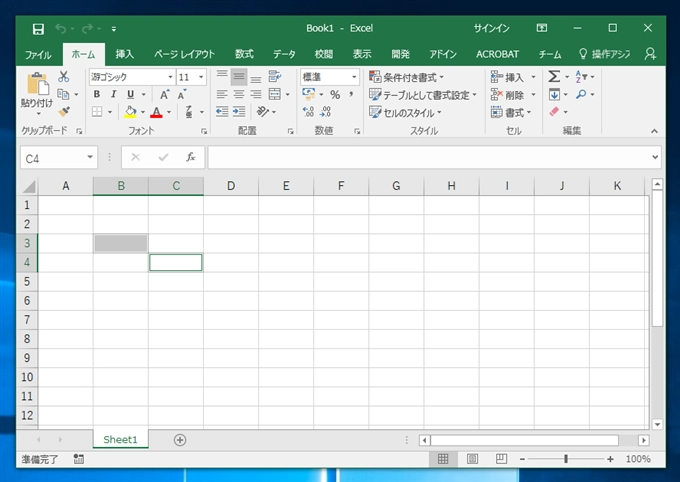Image resolution: width=680 pixels, height=482 pixels.
Task: Apply red font color A
Action: click(x=156, y=112)
